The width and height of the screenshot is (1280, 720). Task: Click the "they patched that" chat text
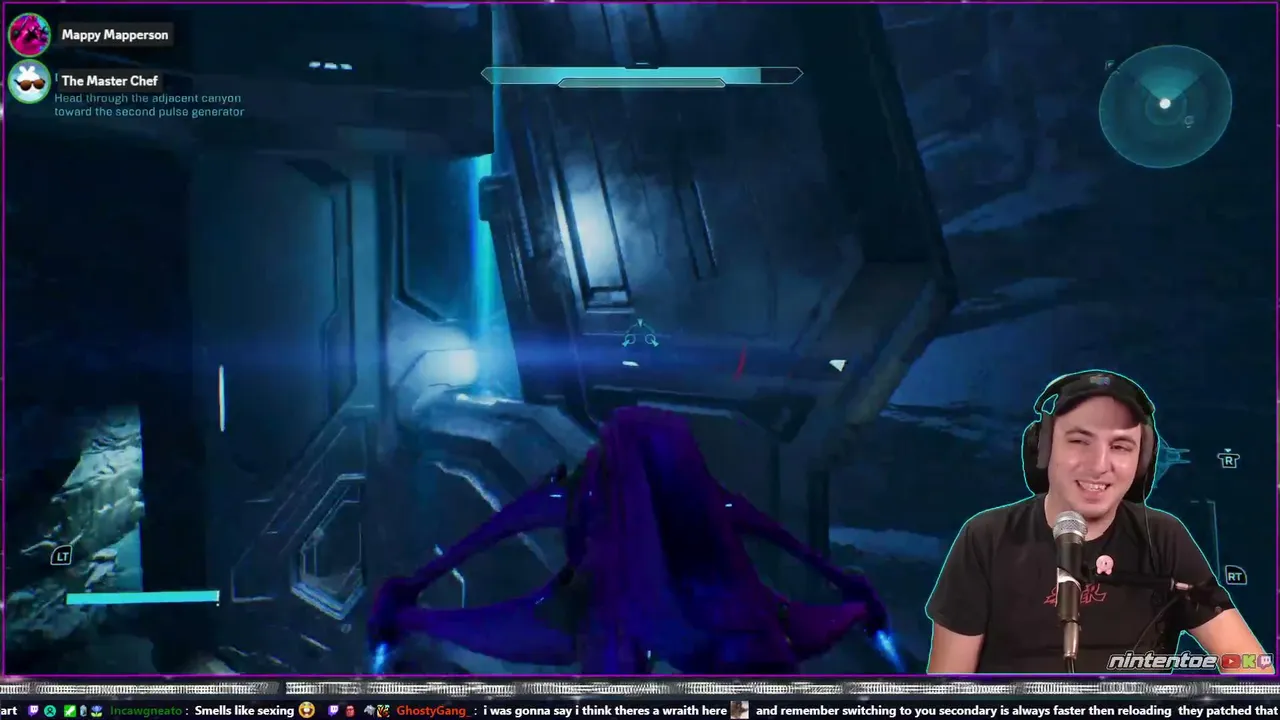tap(1228, 711)
